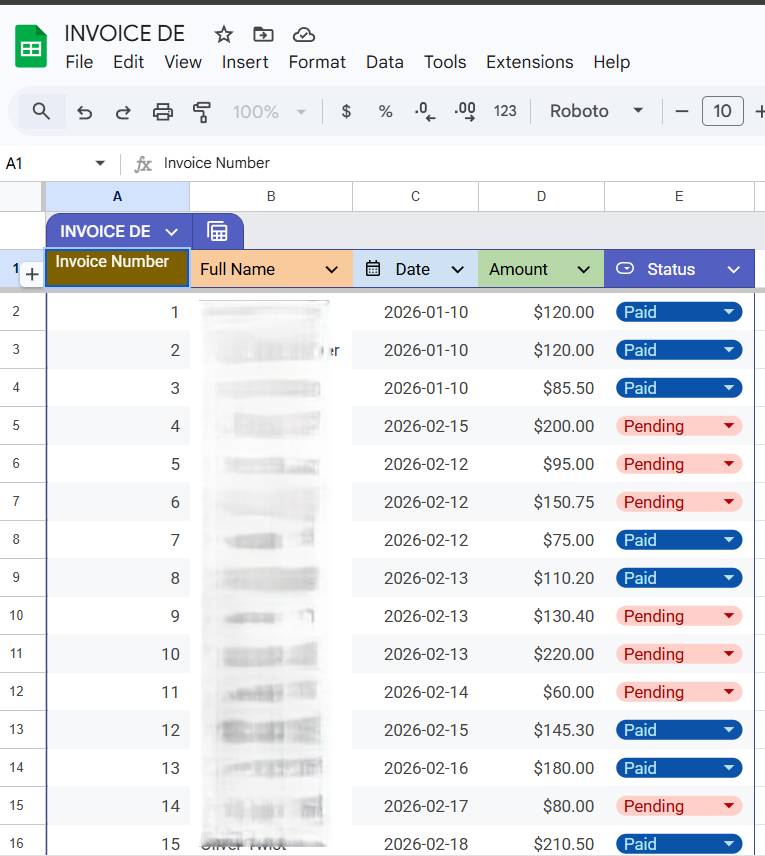This screenshot has height=856, width=765.
Task: Increase decimal places
Action: click(x=465, y=111)
